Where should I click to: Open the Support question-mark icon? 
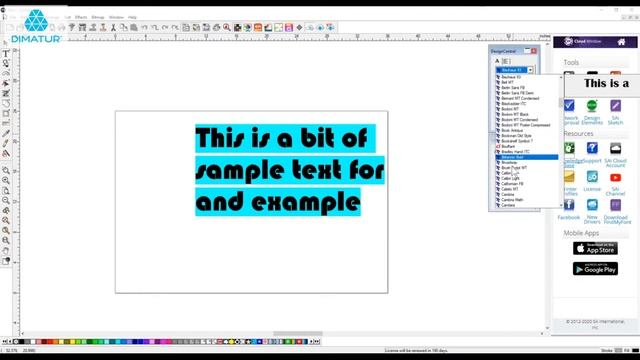(592, 148)
